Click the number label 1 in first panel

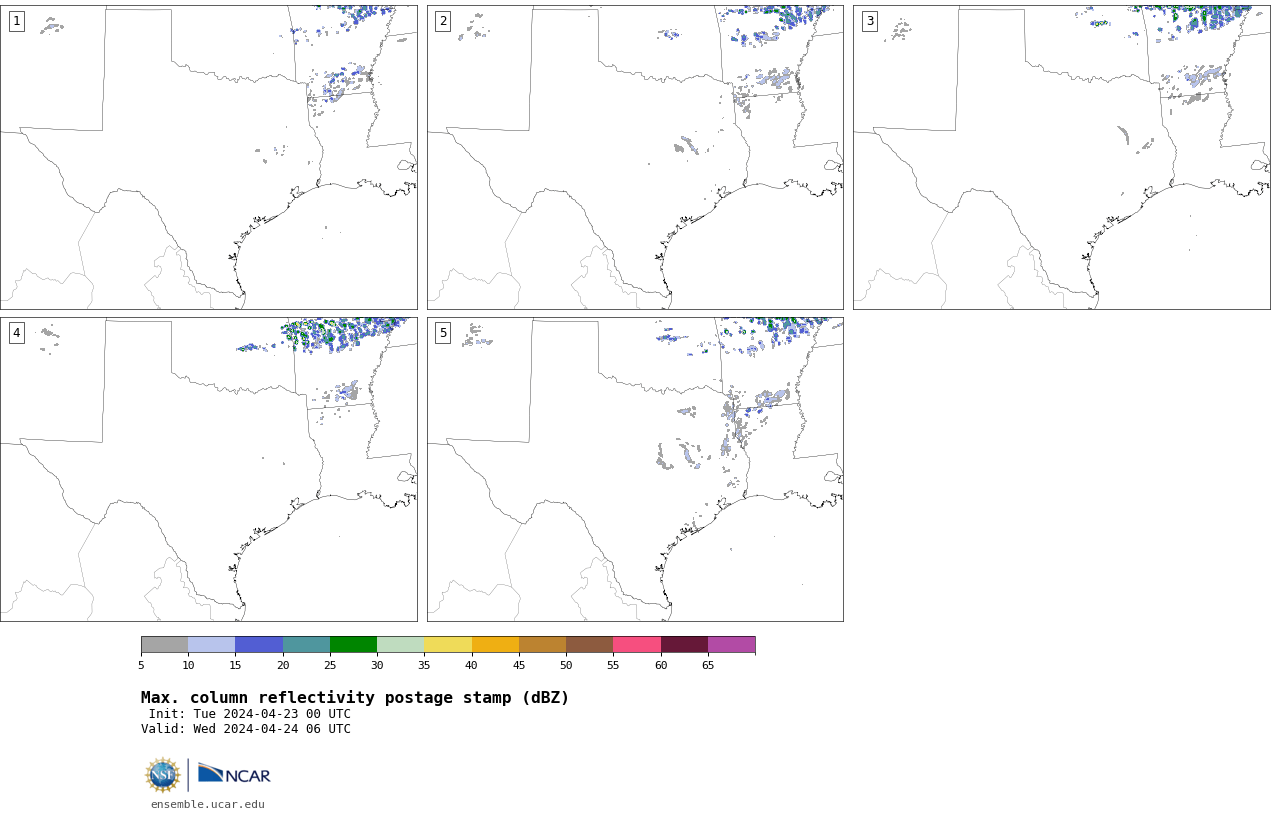(16, 21)
